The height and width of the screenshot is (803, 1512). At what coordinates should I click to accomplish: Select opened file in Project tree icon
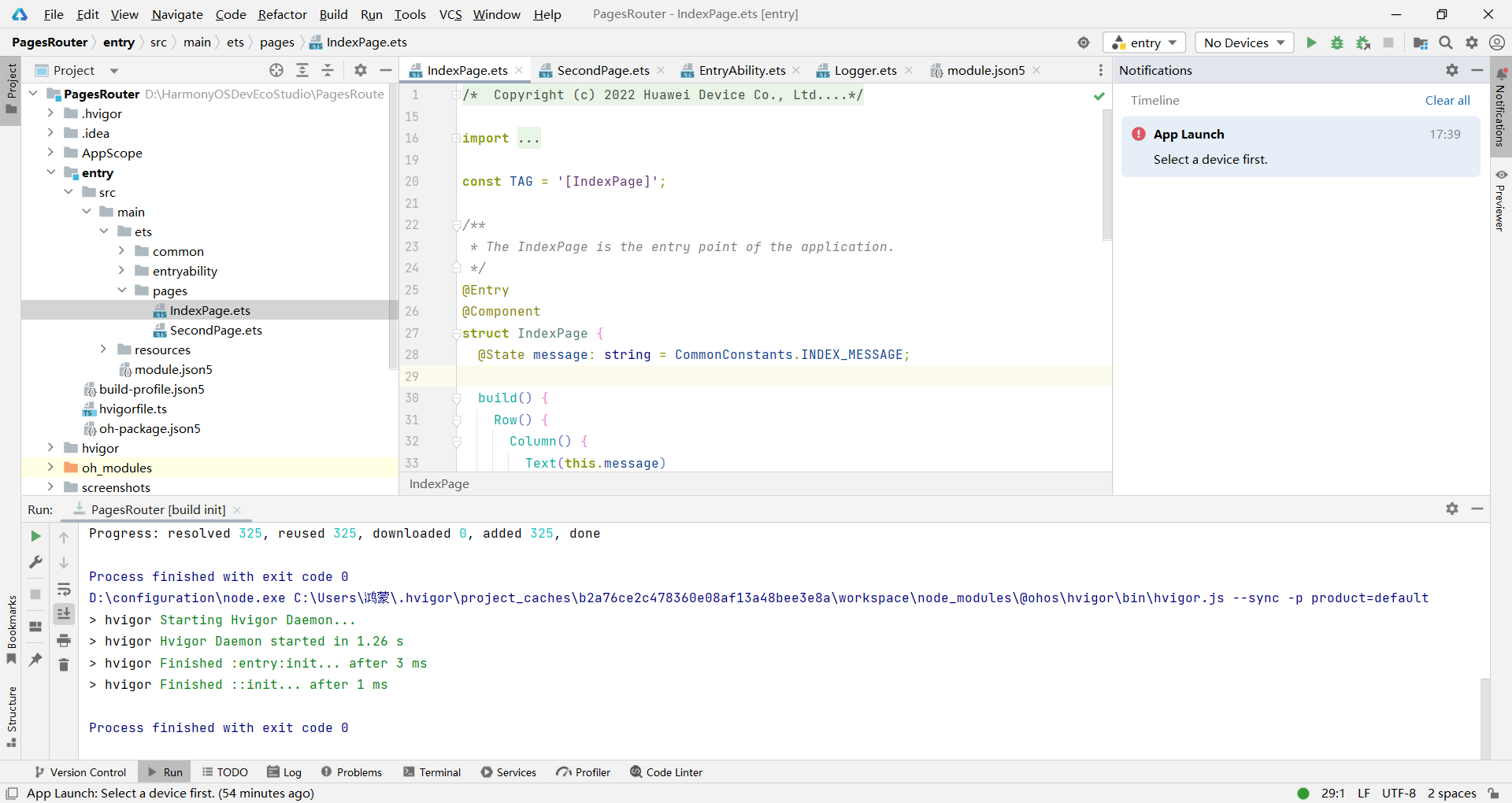tap(276, 70)
